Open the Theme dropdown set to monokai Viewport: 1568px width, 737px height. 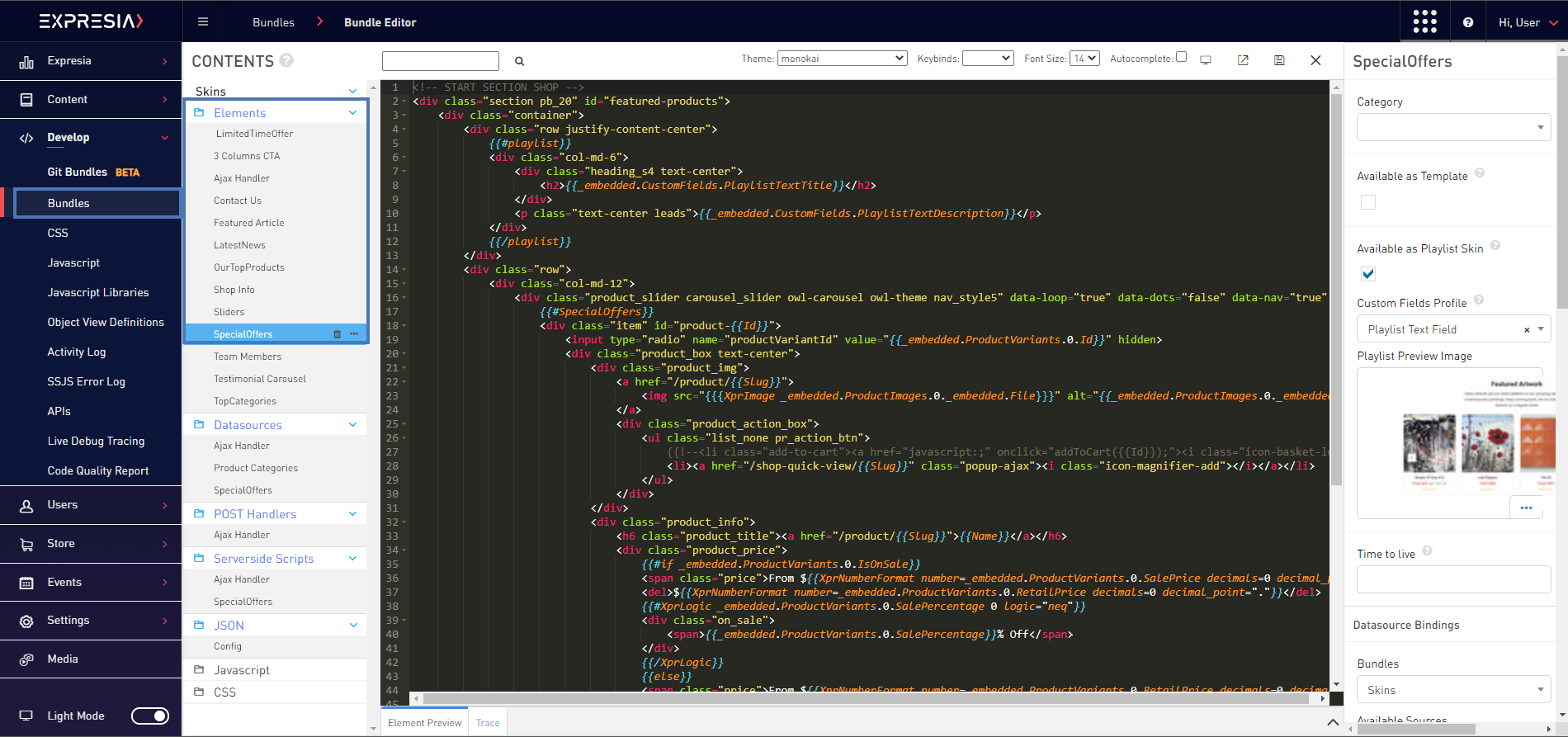coord(842,59)
